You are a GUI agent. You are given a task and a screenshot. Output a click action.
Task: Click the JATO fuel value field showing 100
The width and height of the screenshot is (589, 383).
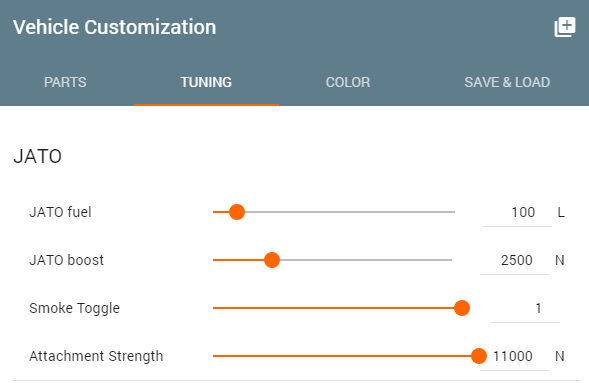click(517, 213)
